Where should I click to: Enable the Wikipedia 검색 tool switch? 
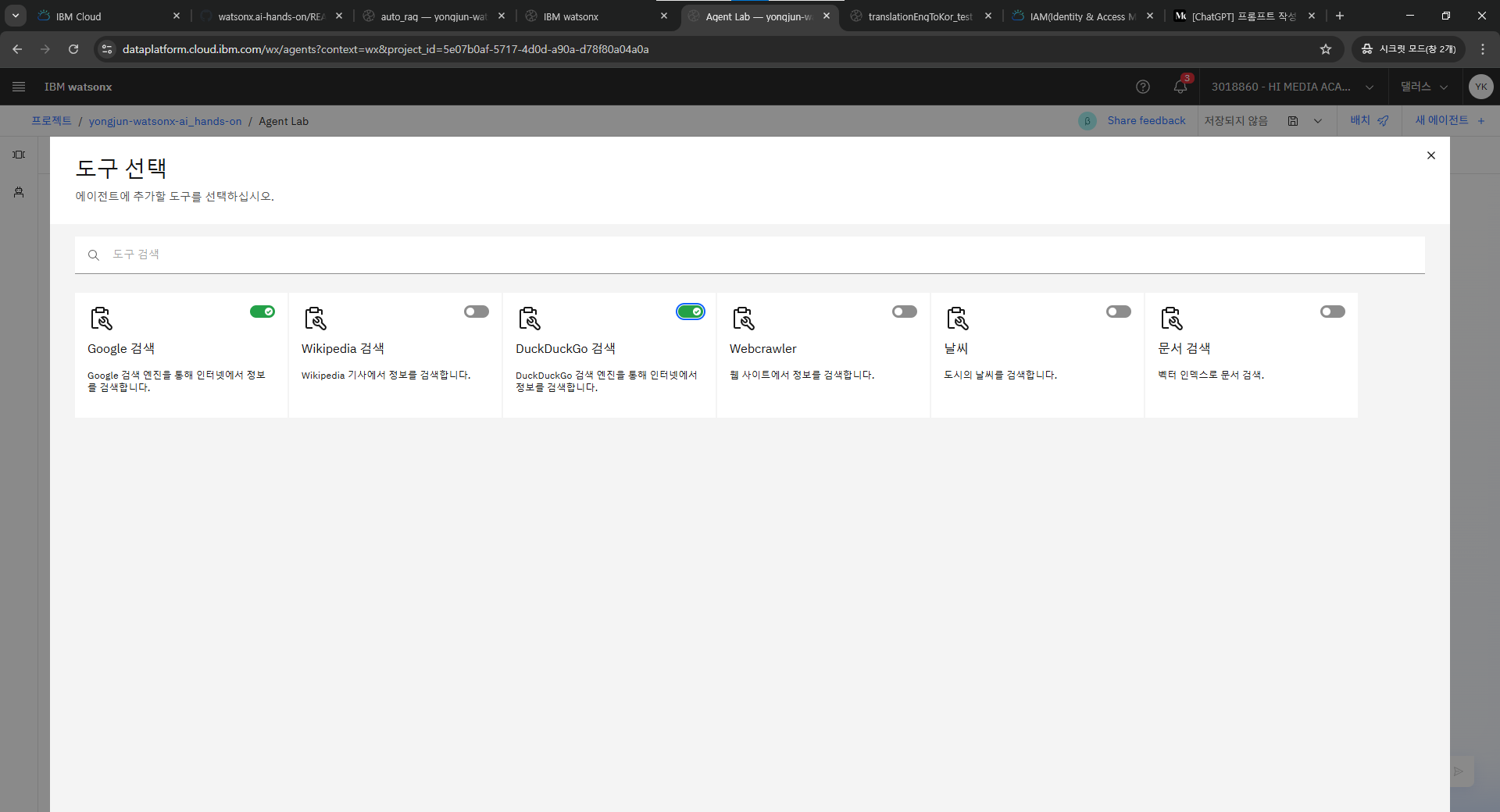click(x=477, y=312)
